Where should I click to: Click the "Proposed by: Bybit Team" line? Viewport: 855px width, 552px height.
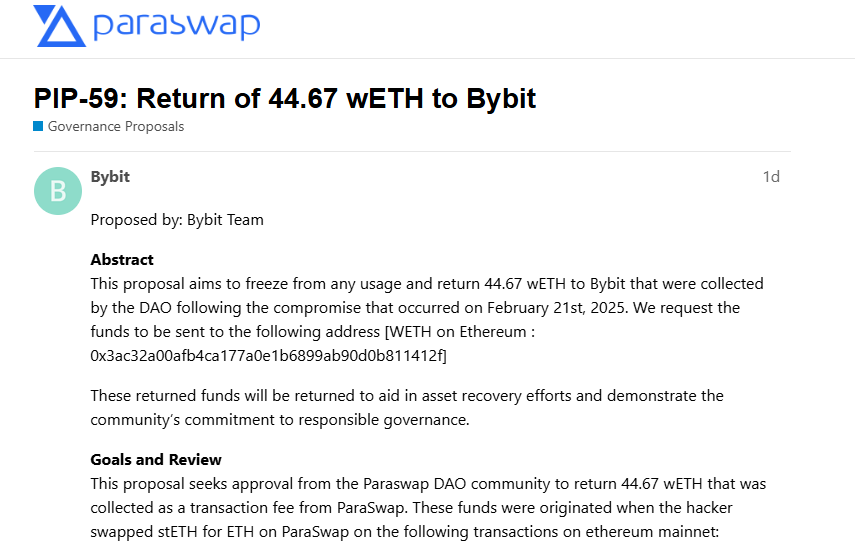click(177, 220)
